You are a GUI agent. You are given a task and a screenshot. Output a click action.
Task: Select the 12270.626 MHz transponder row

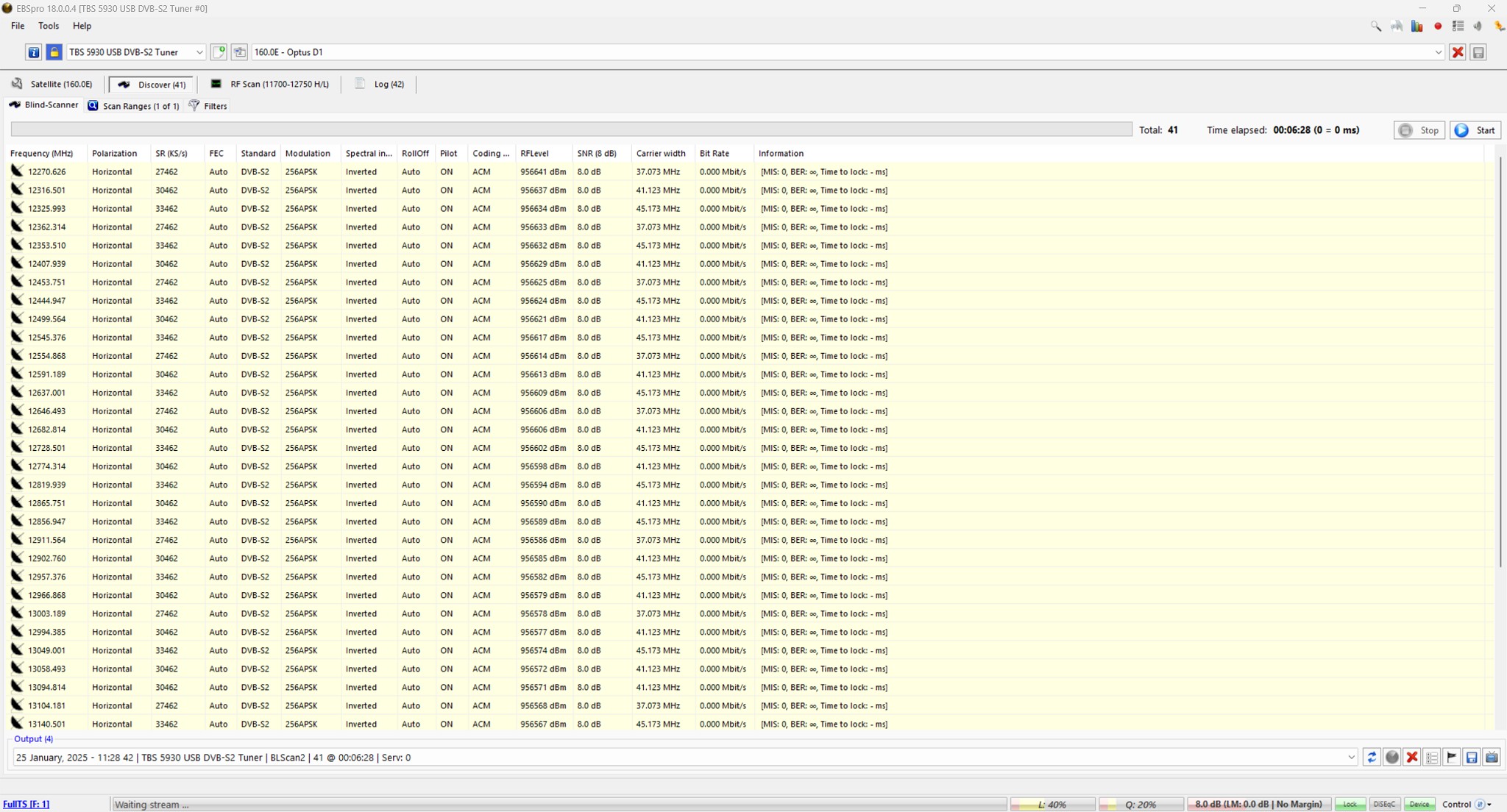pos(47,171)
